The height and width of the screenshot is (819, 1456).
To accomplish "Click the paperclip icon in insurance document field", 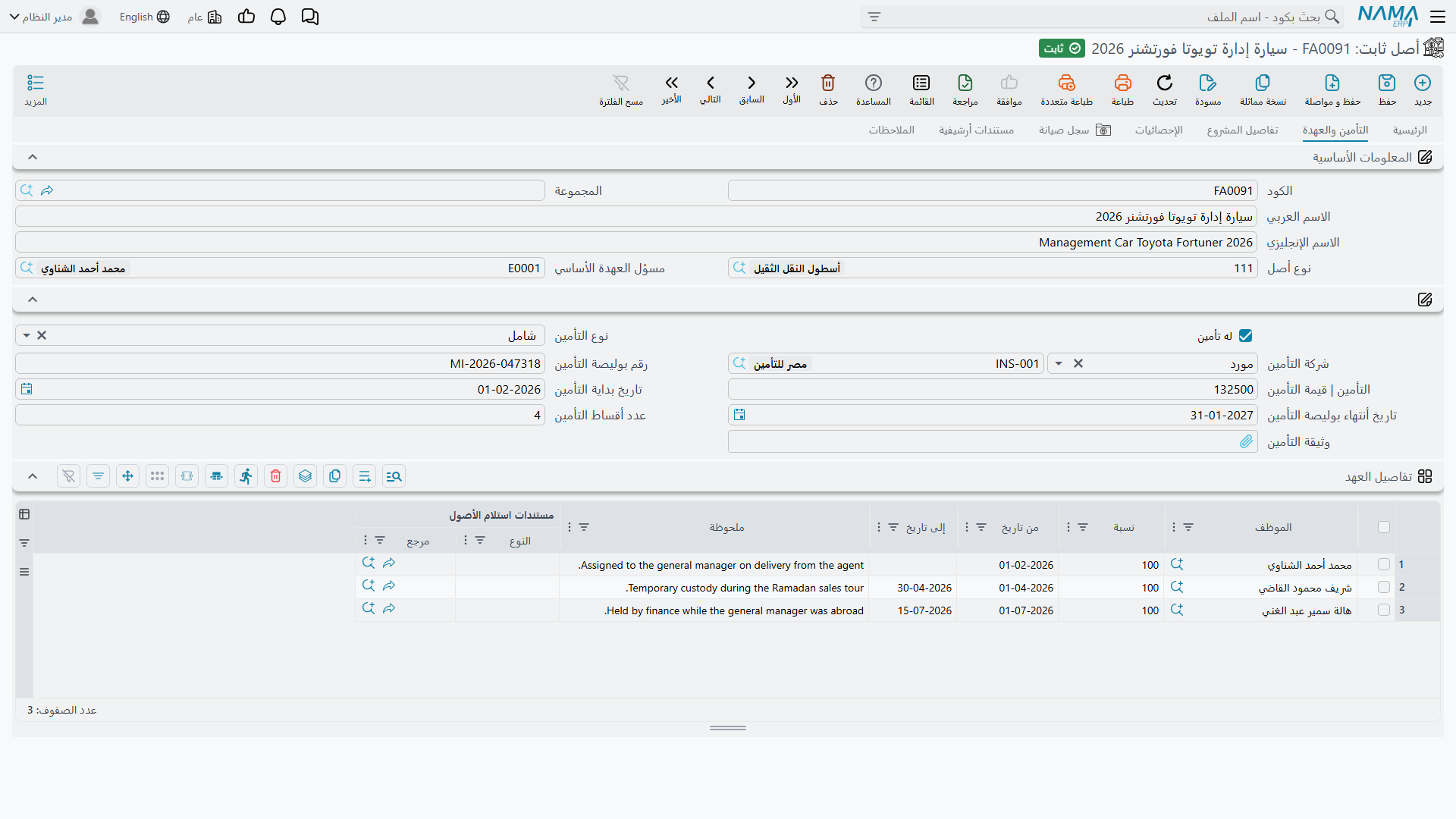I will (1246, 441).
